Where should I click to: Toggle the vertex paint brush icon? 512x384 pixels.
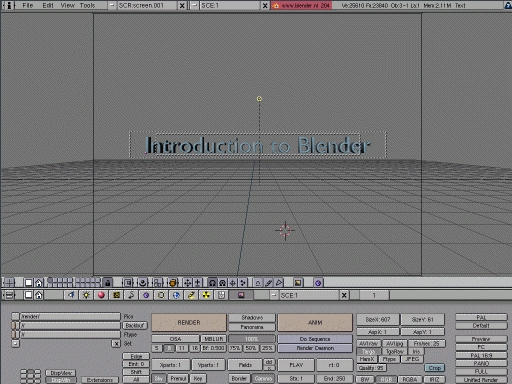click(269, 283)
